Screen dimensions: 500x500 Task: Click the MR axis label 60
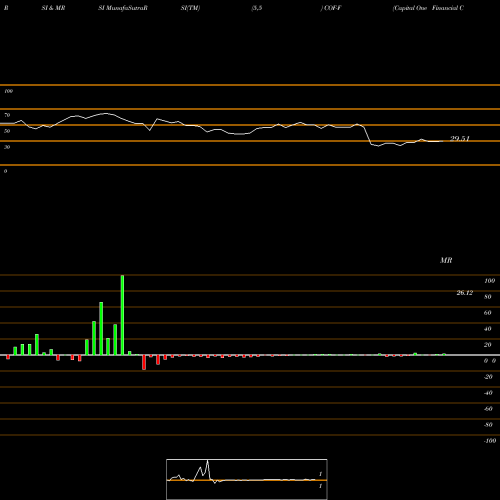488,313
